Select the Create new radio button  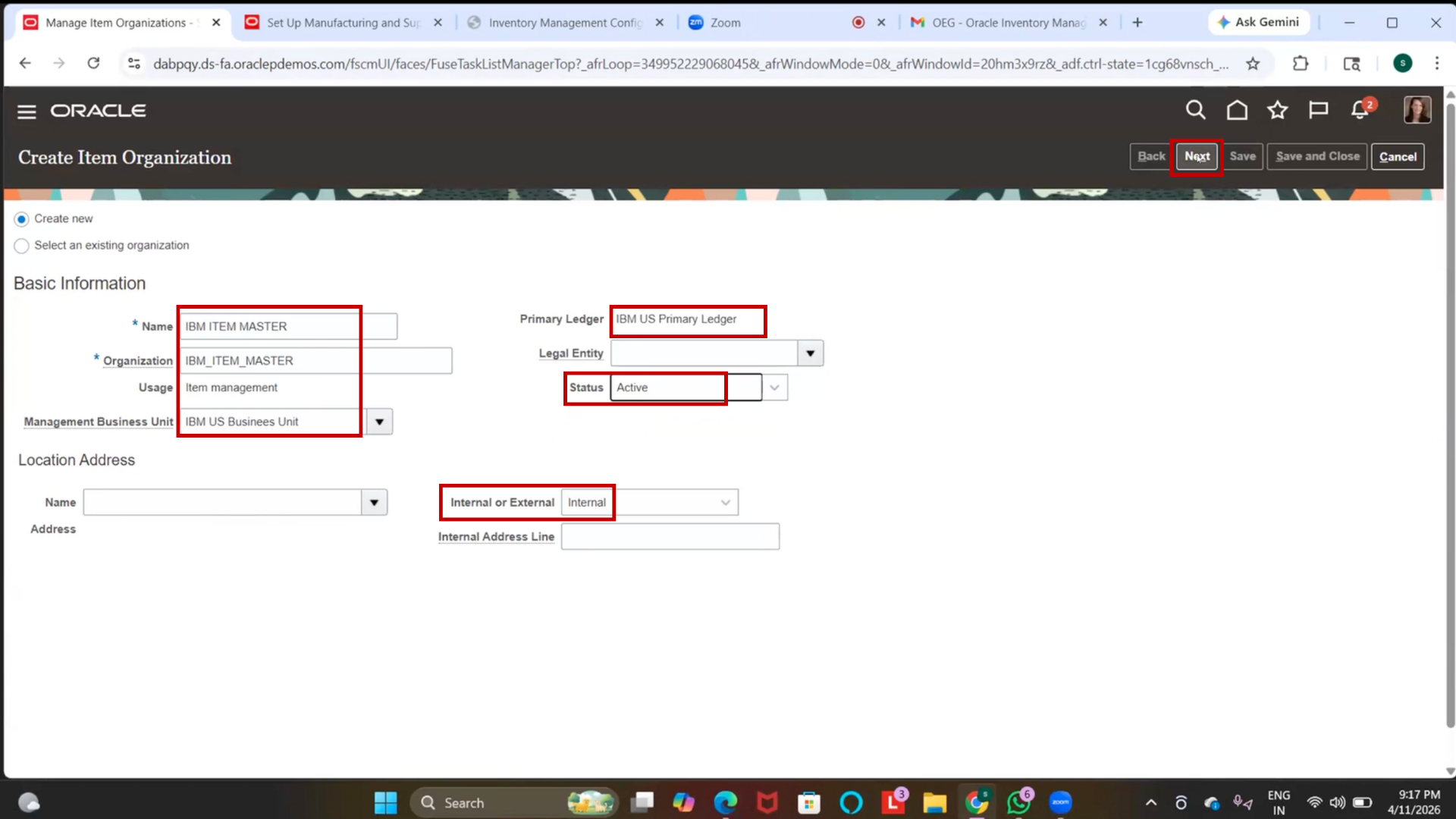tap(21, 219)
